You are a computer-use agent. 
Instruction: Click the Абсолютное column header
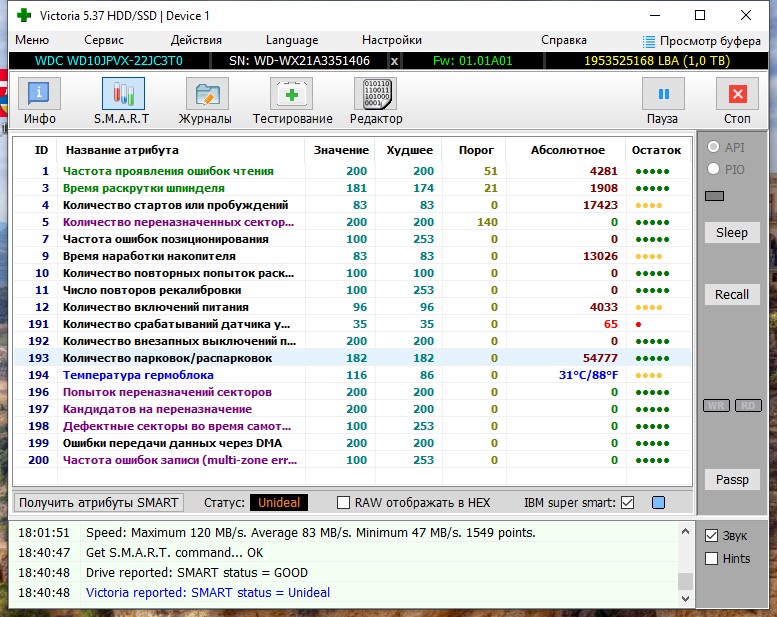[x=568, y=150]
